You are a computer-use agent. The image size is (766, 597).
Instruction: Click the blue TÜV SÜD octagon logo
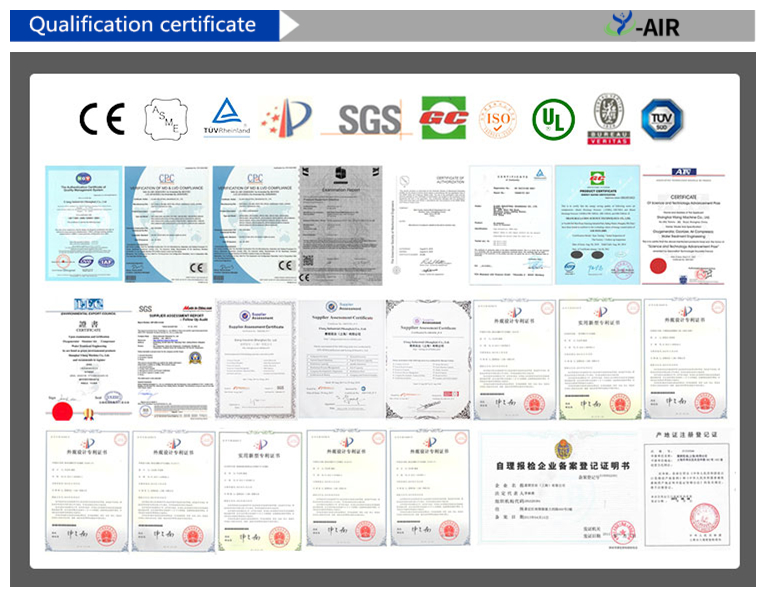pyautogui.click(x=661, y=119)
